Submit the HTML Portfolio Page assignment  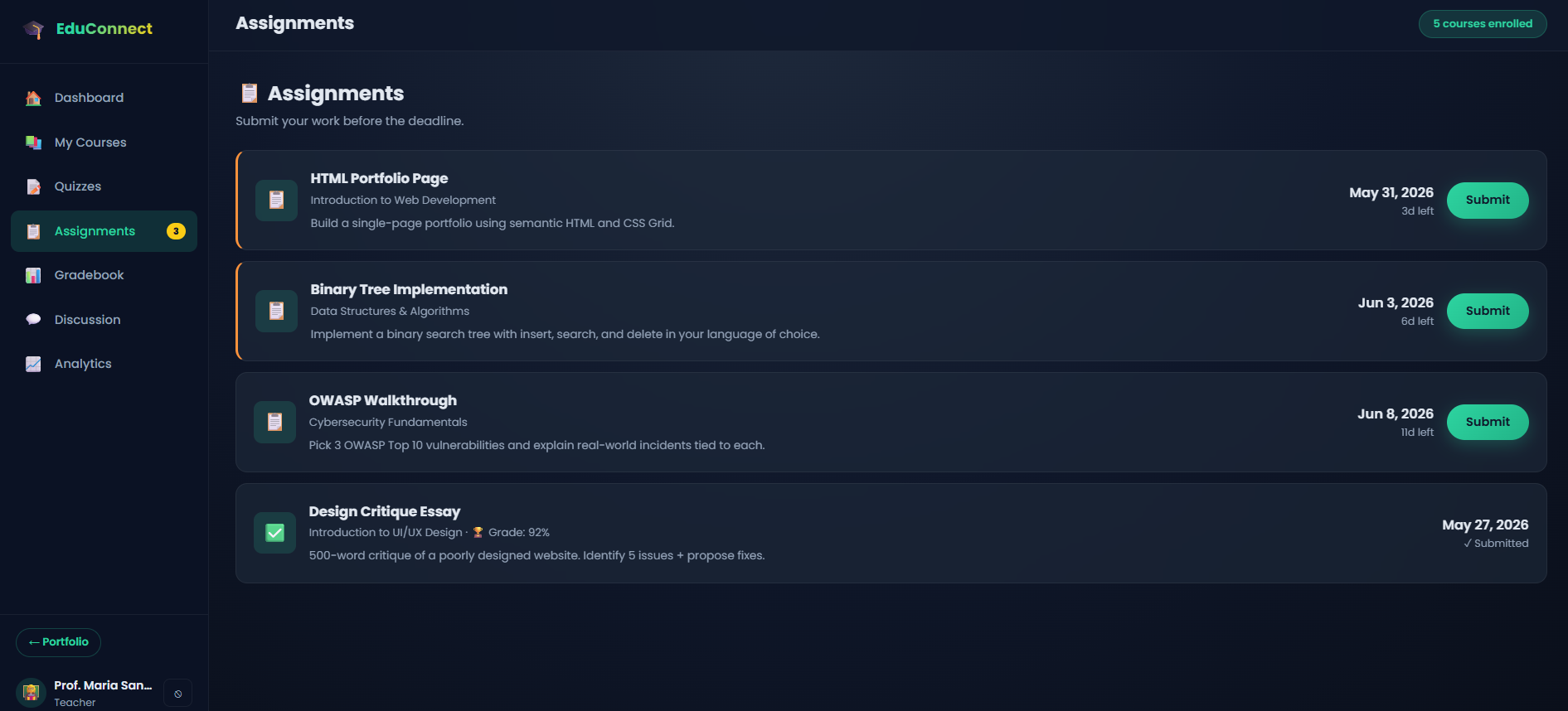coord(1488,200)
